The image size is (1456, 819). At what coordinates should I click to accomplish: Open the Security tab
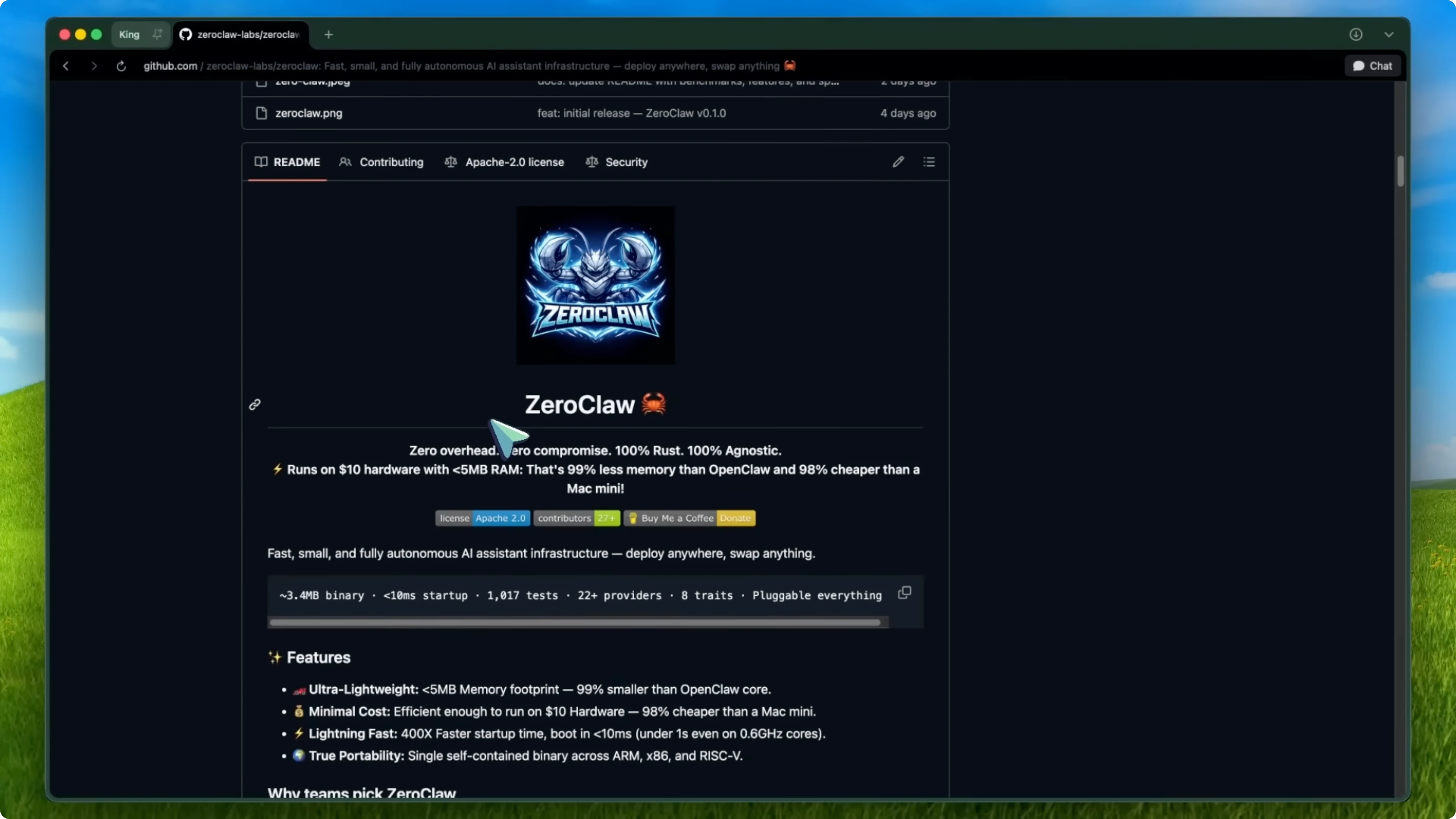pos(626,162)
